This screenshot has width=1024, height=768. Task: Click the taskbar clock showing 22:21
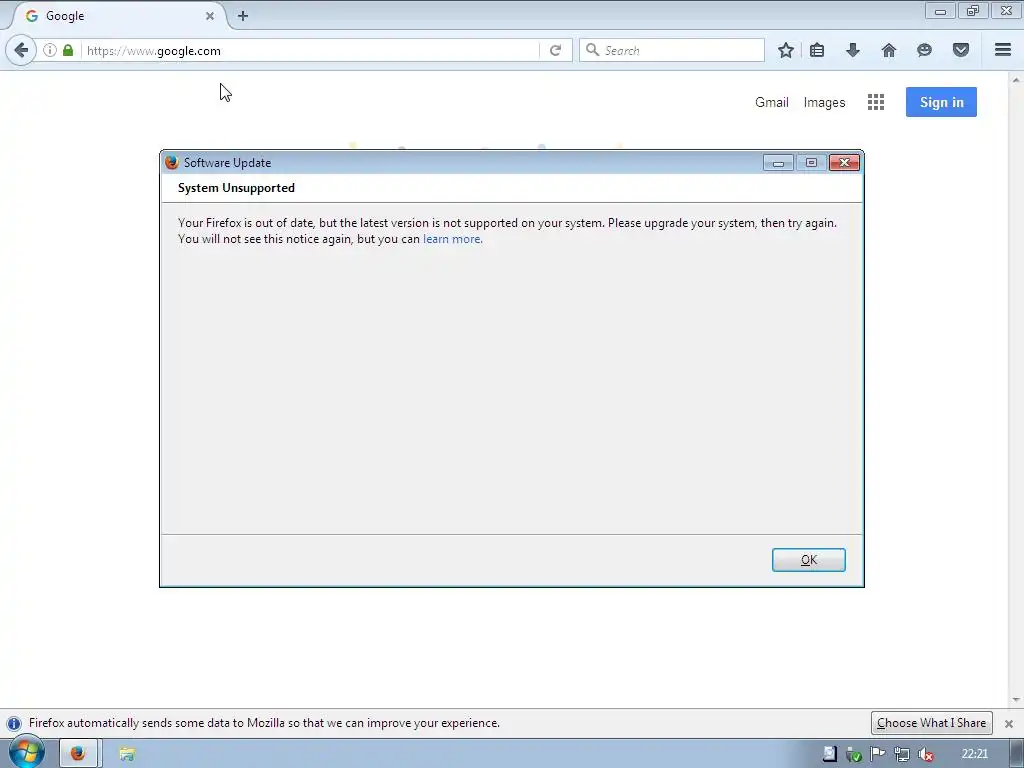(x=974, y=754)
